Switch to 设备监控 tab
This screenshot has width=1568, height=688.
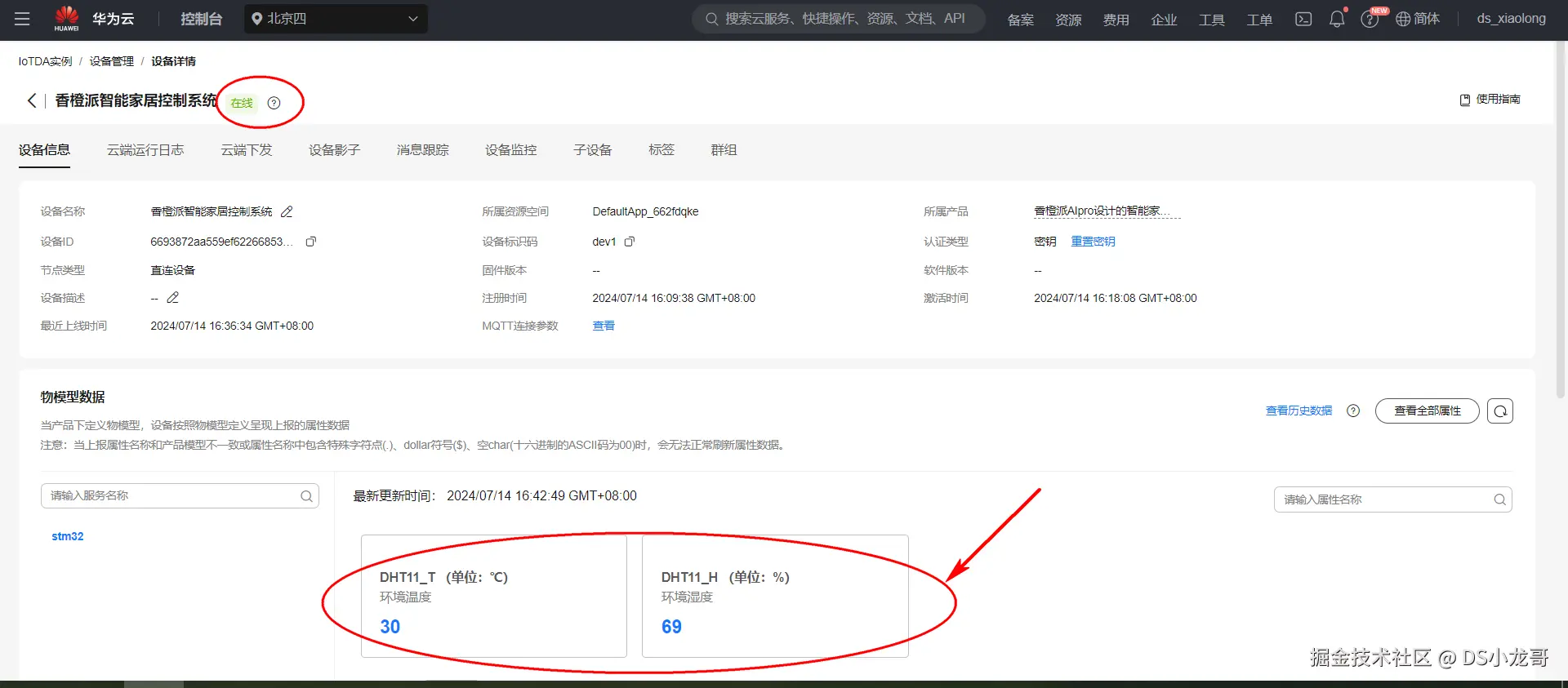[510, 150]
